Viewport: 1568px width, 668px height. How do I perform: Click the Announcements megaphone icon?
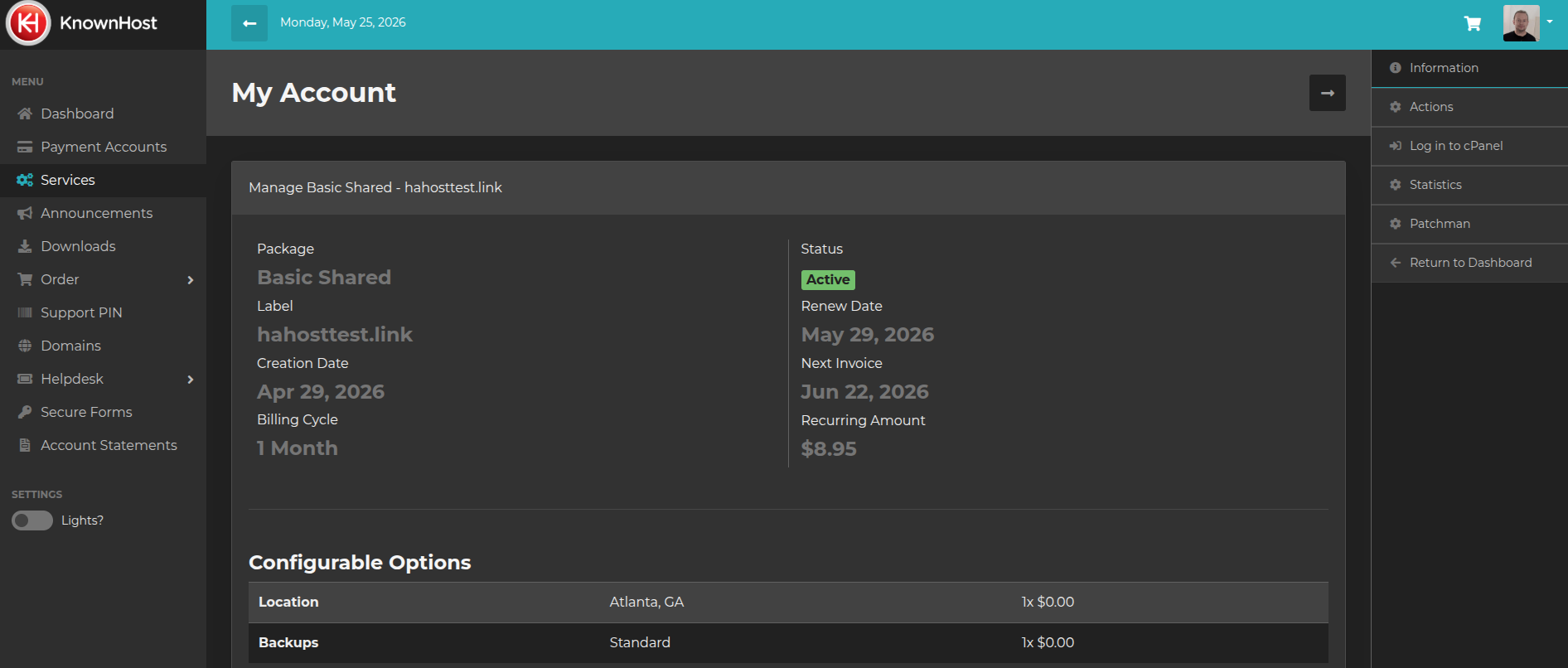coord(25,213)
